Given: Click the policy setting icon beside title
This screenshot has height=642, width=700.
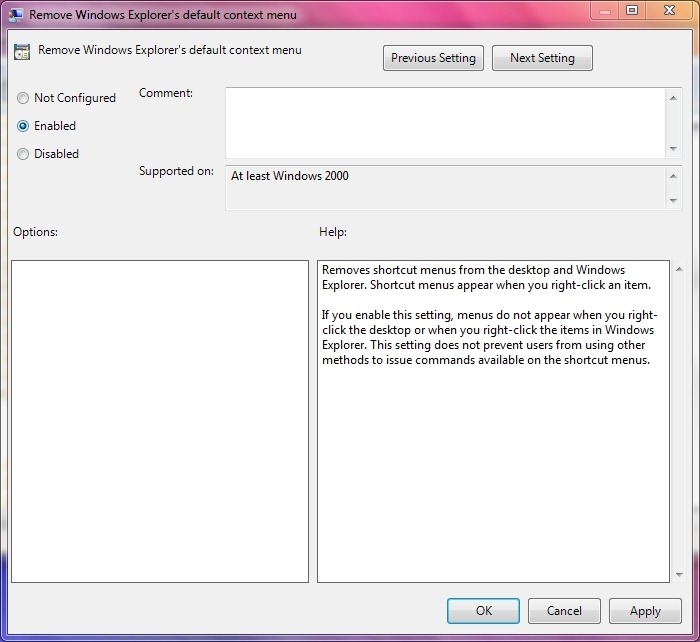Looking at the screenshot, I should coord(22,52).
